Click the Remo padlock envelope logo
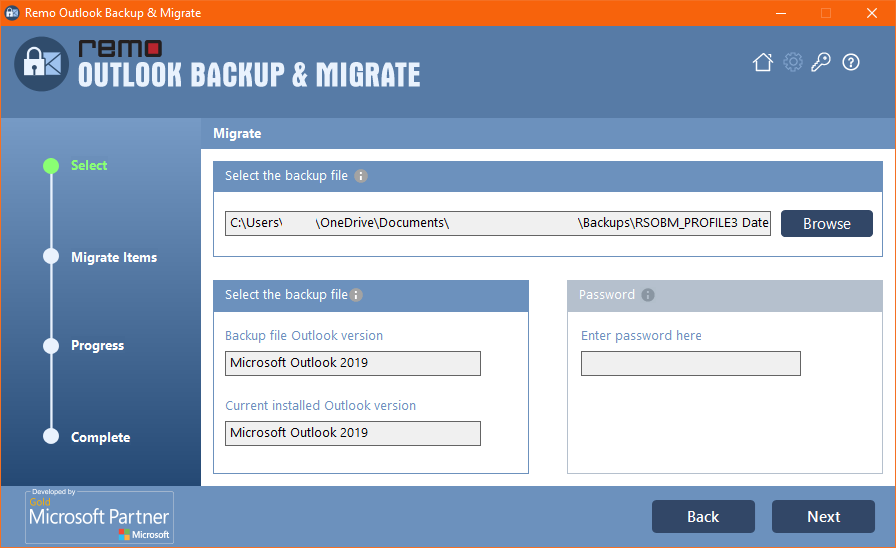 pos(40,64)
